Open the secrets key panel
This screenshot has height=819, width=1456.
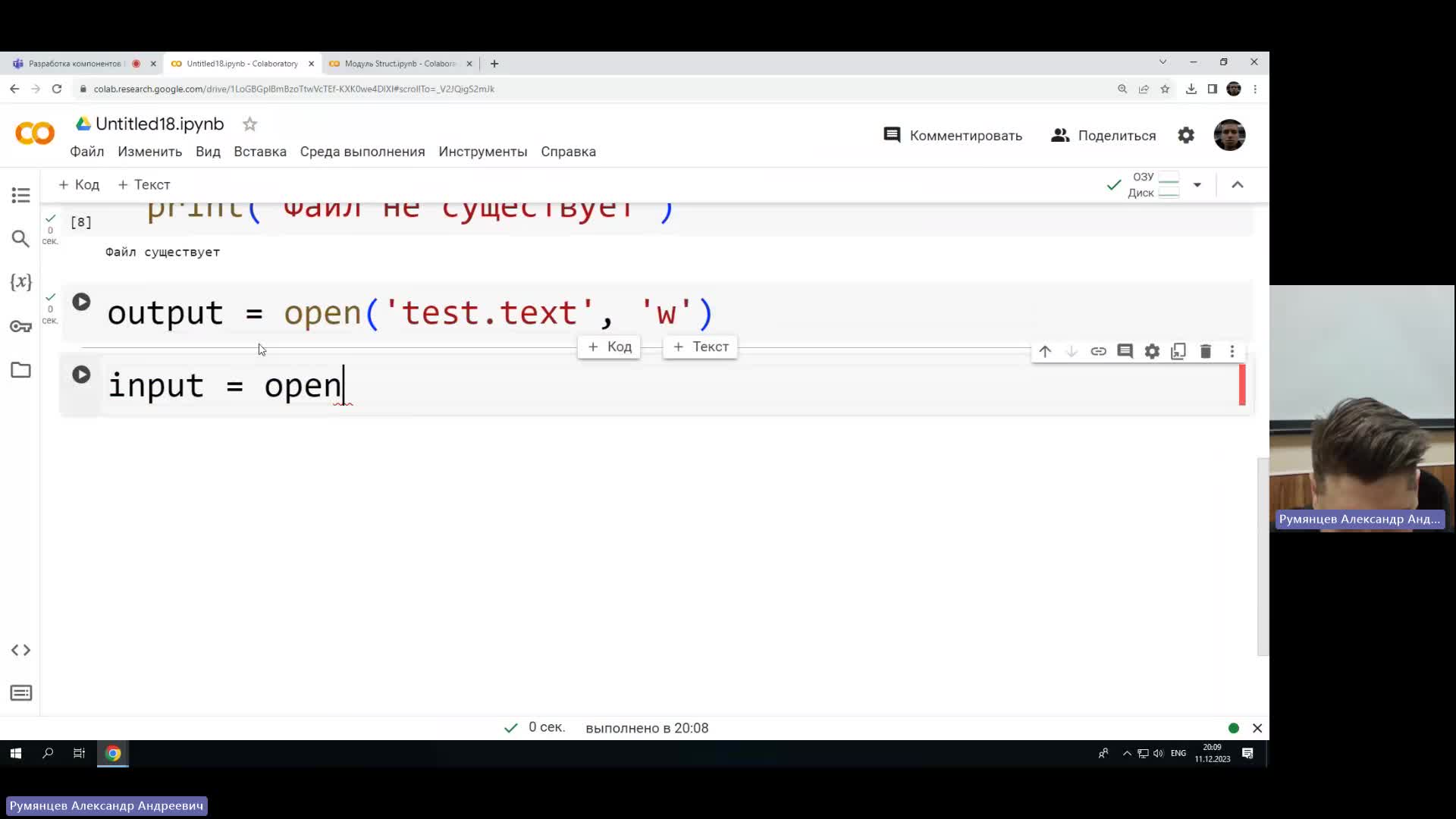tap(20, 326)
